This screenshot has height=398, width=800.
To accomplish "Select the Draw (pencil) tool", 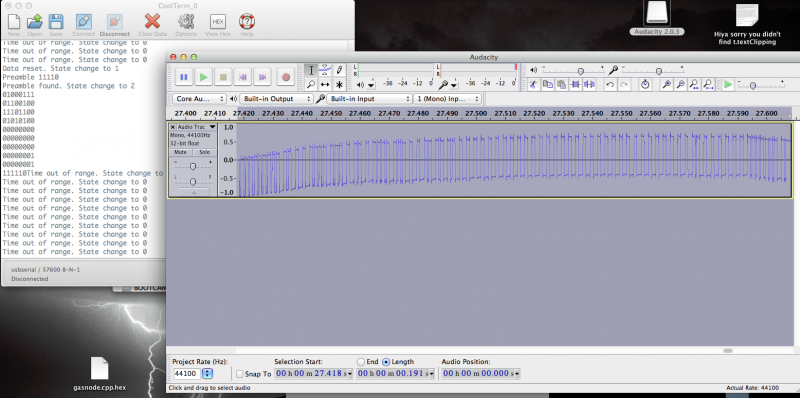I will 339,70.
